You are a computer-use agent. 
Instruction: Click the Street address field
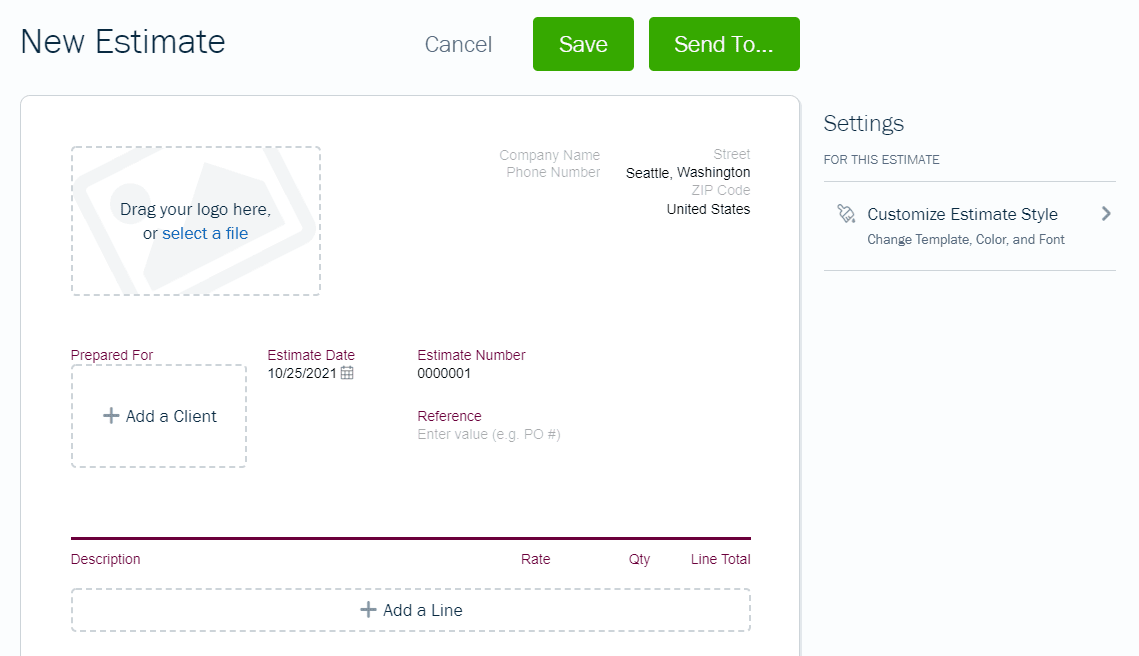click(x=731, y=154)
